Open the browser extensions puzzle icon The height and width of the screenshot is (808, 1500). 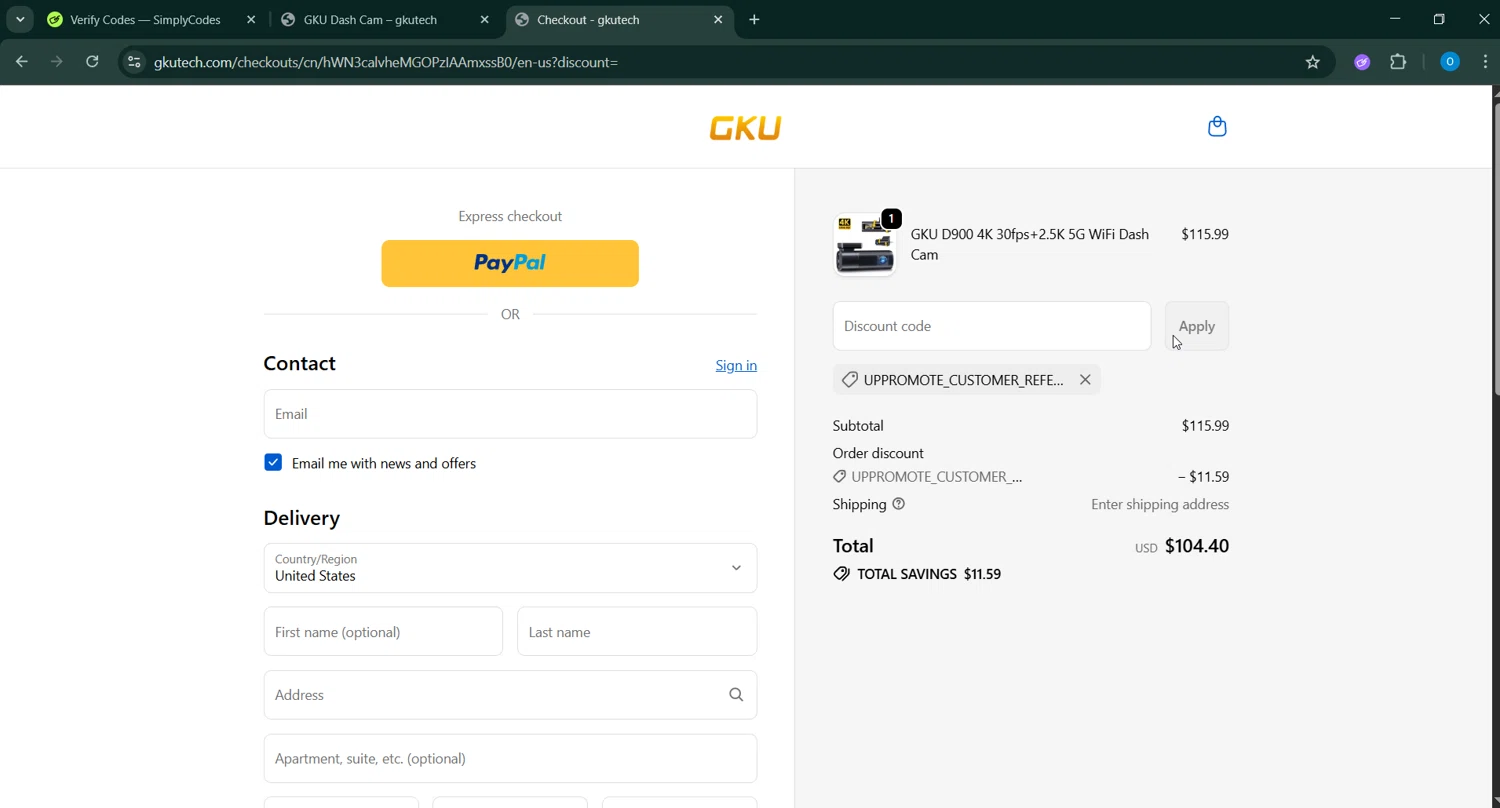coord(1398,62)
